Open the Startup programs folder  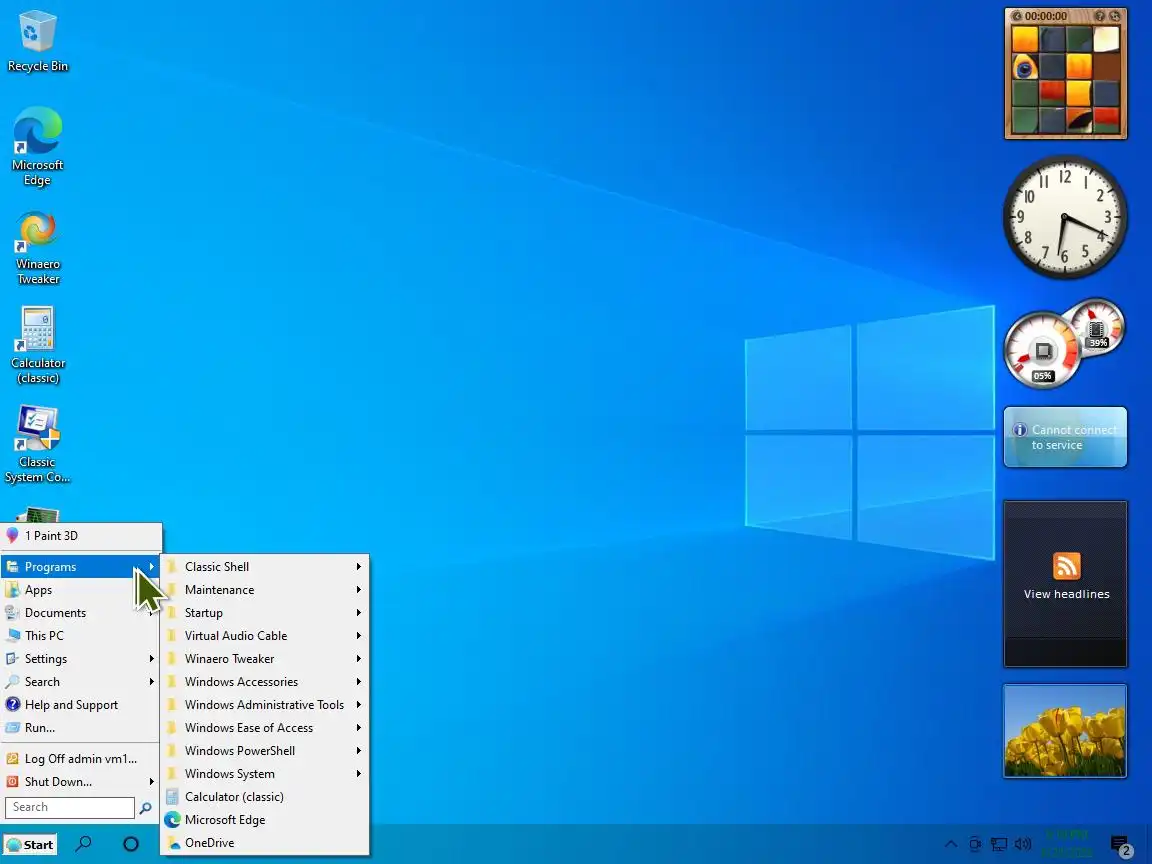pyautogui.click(x=264, y=613)
